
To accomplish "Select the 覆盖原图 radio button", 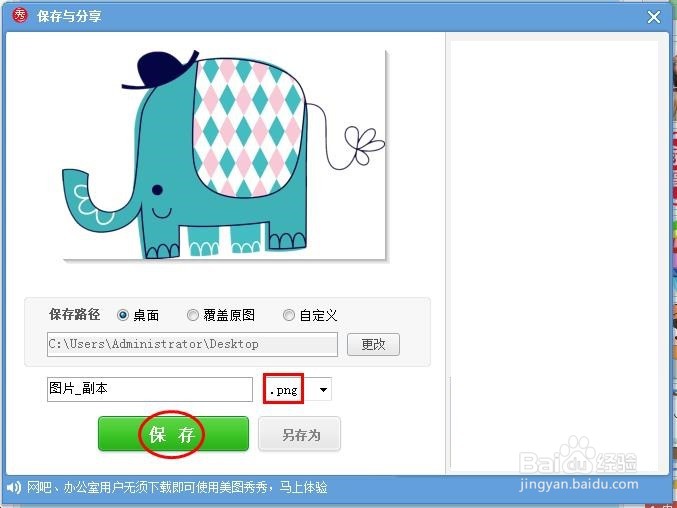I will click(193, 315).
